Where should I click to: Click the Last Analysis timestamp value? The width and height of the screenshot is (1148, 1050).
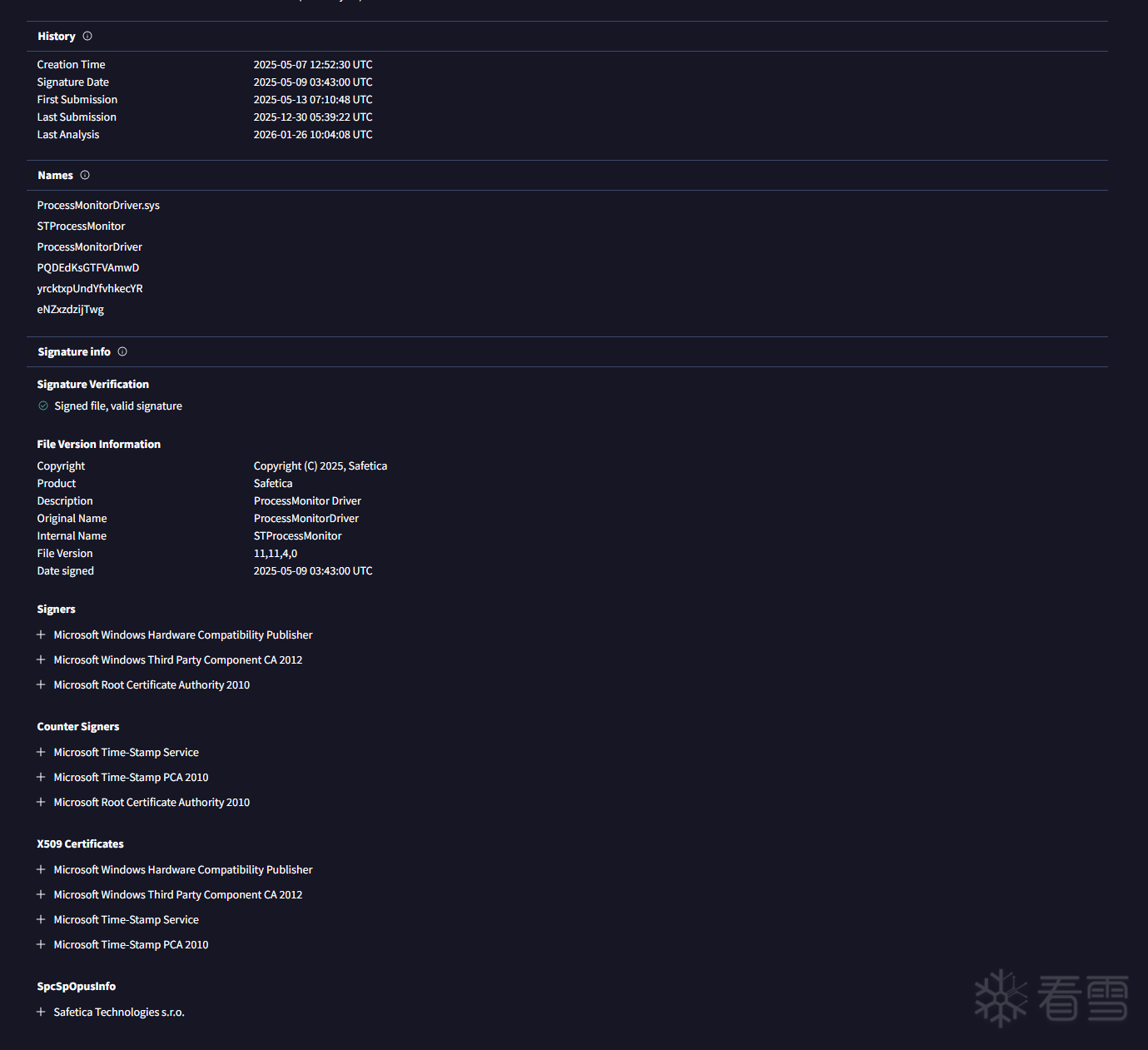click(313, 134)
